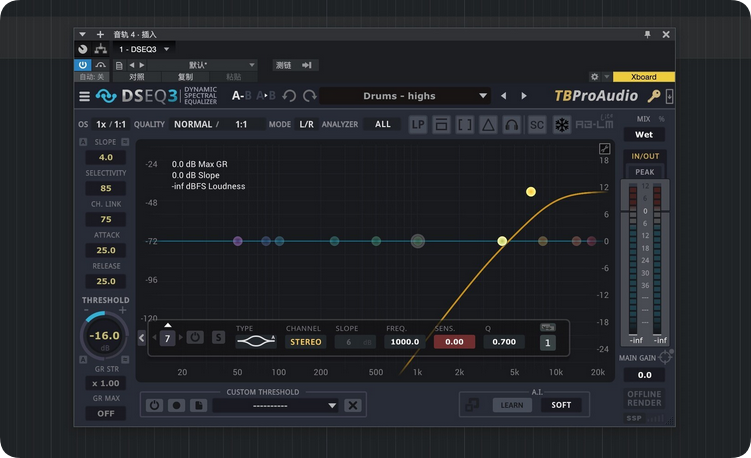Toggle band 7 power button
Image resolution: width=751 pixels, height=458 pixels.
coord(195,337)
